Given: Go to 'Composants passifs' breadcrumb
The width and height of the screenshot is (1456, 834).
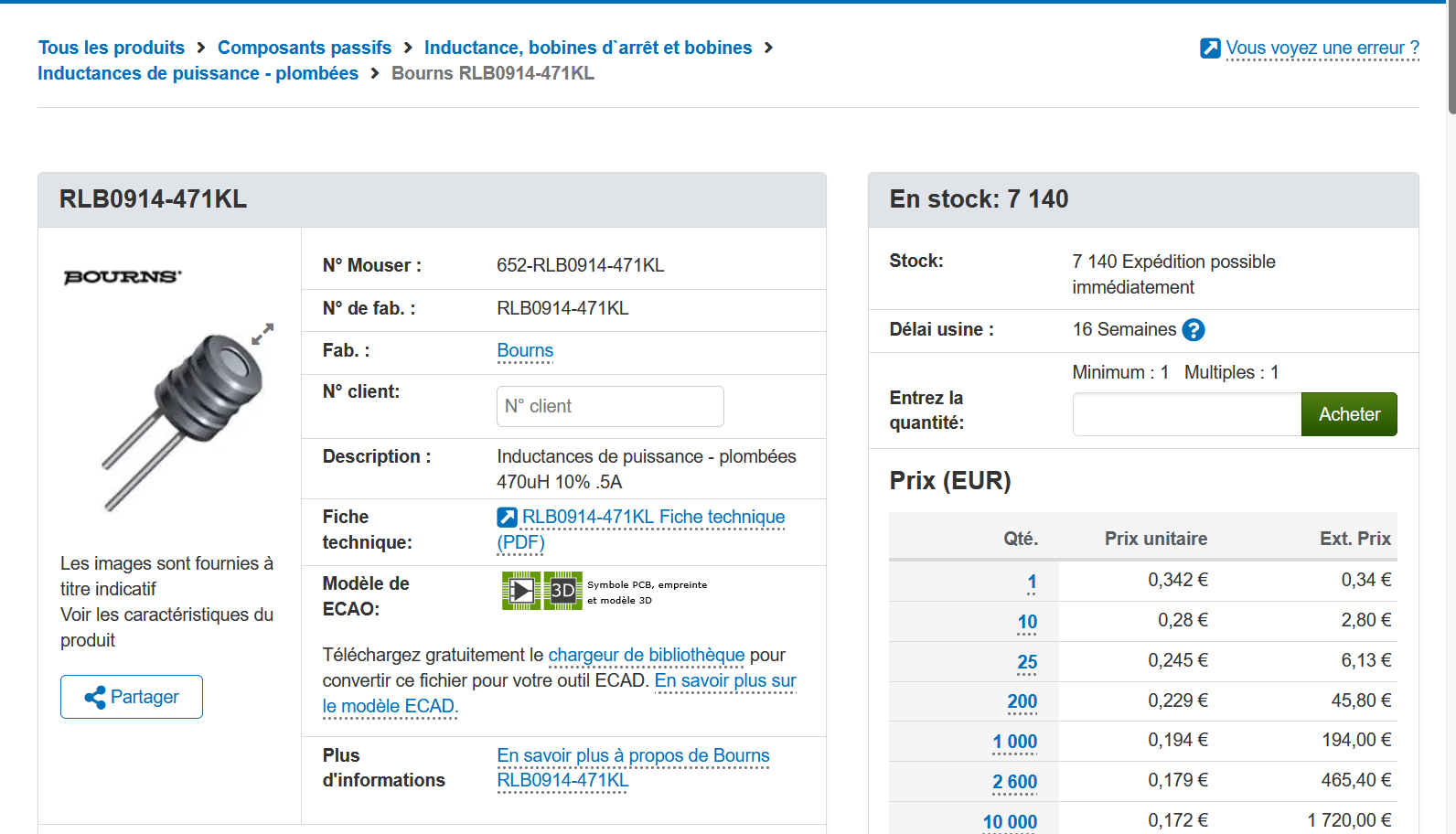Looking at the screenshot, I should coord(305,48).
